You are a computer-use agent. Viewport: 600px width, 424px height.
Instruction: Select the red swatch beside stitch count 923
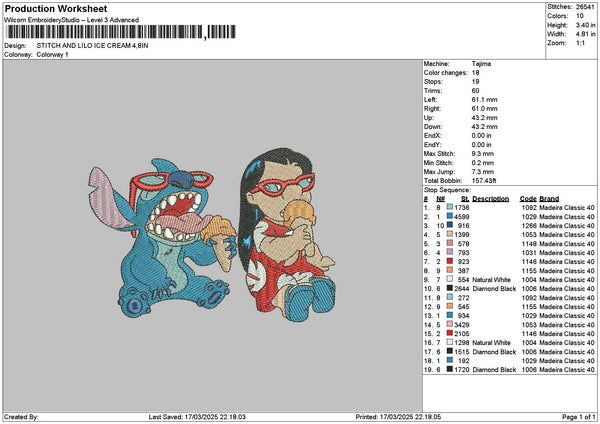[450, 261]
